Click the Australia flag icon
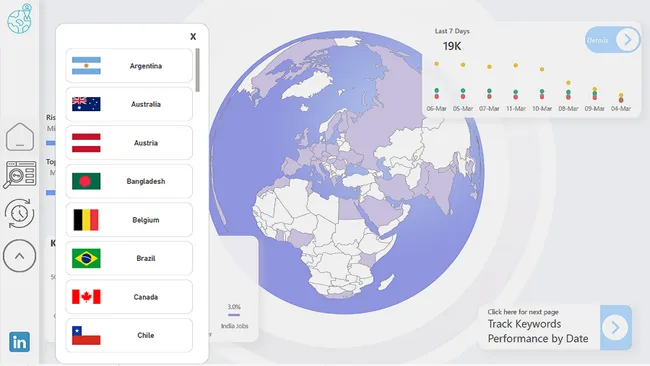The height and width of the screenshot is (366, 650). coord(86,104)
